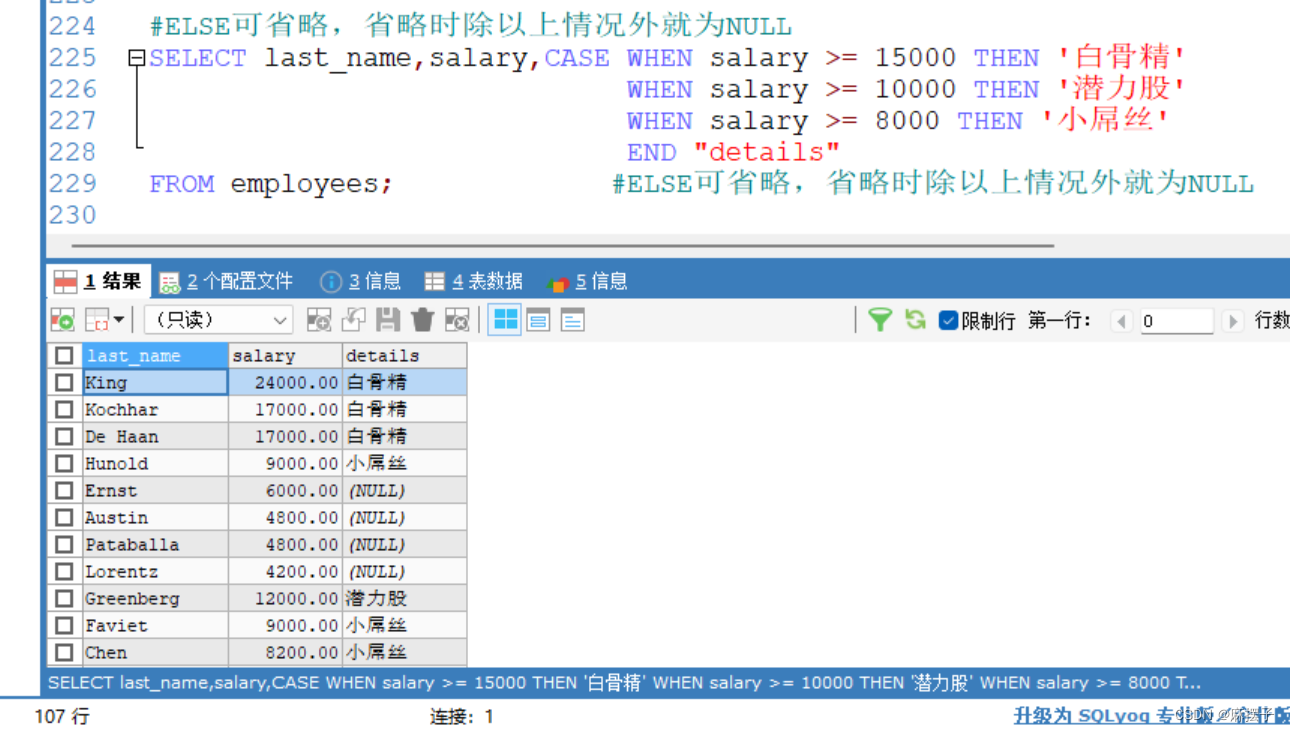
Task: Check the King row checkbox
Action: click(65, 382)
